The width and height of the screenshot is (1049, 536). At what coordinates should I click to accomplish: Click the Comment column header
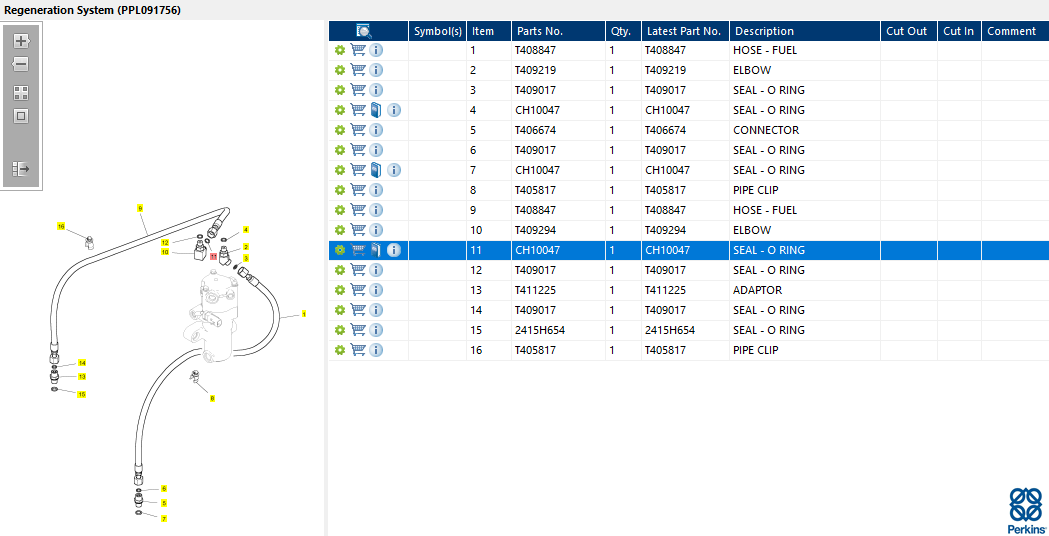pos(1015,31)
